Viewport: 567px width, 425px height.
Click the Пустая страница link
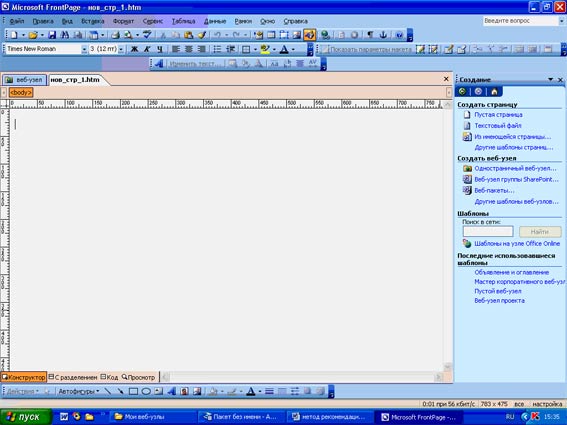pyautogui.click(x=498, y=115)
